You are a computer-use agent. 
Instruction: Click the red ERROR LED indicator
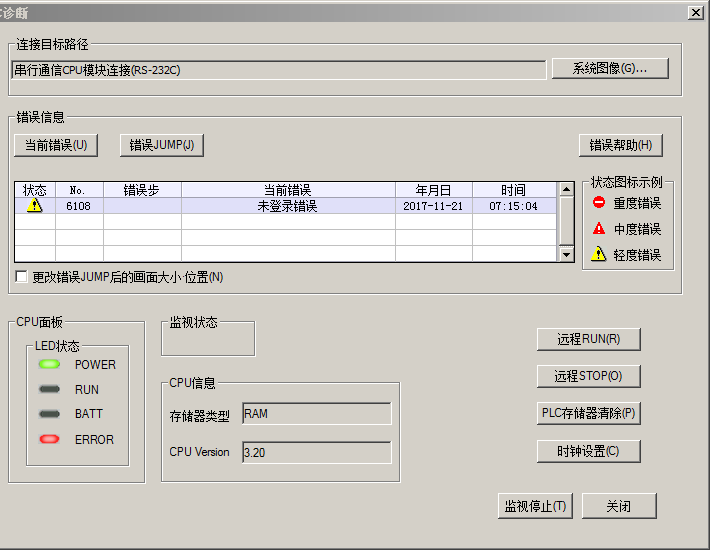(49, 439)
